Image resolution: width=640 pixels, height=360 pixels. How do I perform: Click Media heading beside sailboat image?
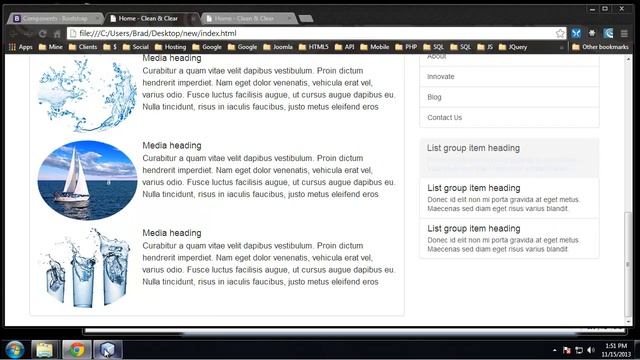click(x=172, y=146)
